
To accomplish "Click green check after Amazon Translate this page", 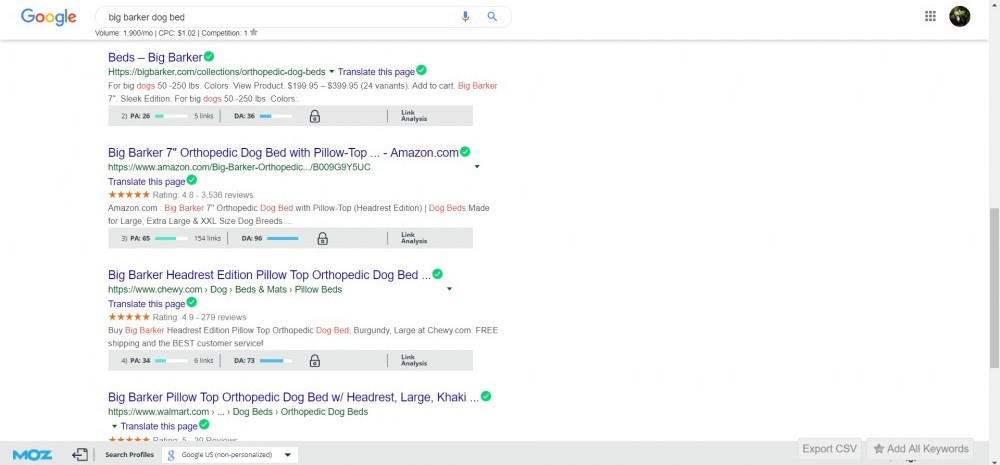I will 191,180.
